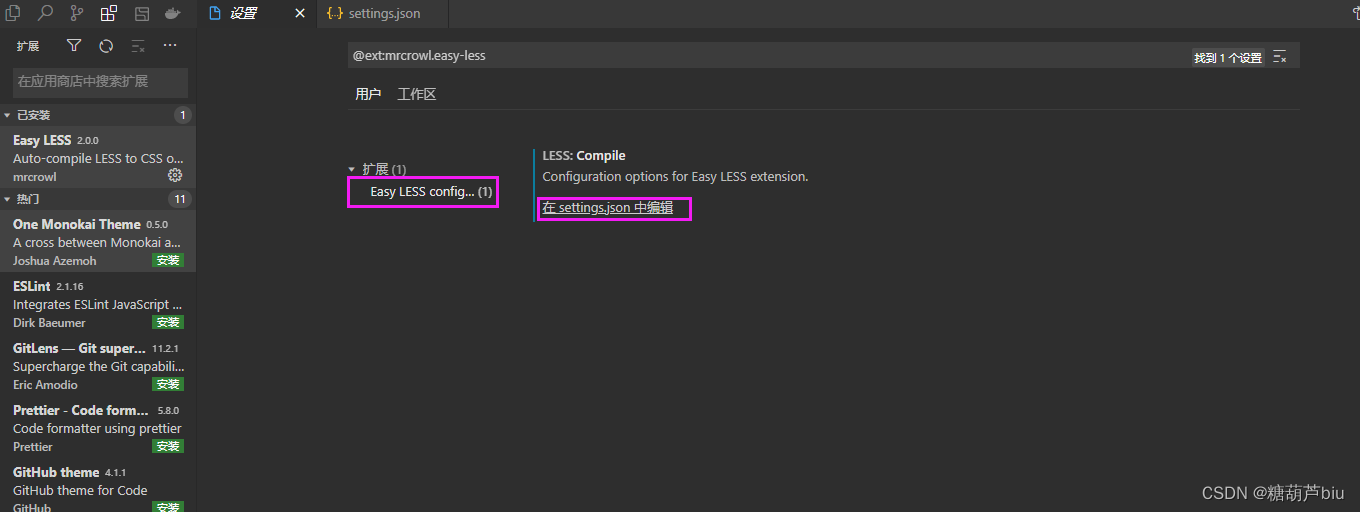Clear extension search results icon
This screenshot has width=1360, height=512.
(138, 46)
